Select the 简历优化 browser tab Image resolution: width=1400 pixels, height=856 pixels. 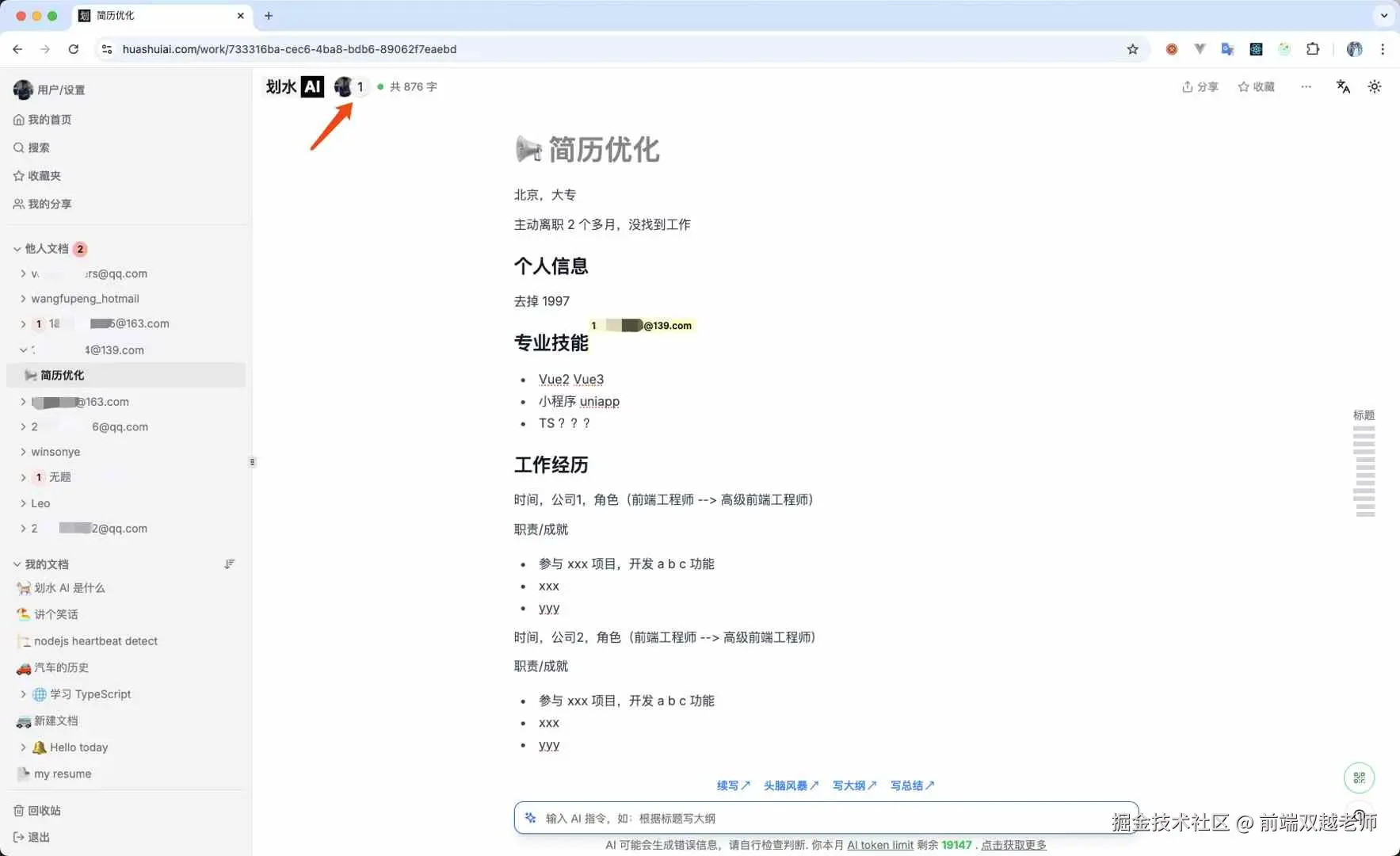[x=143, y=16]
